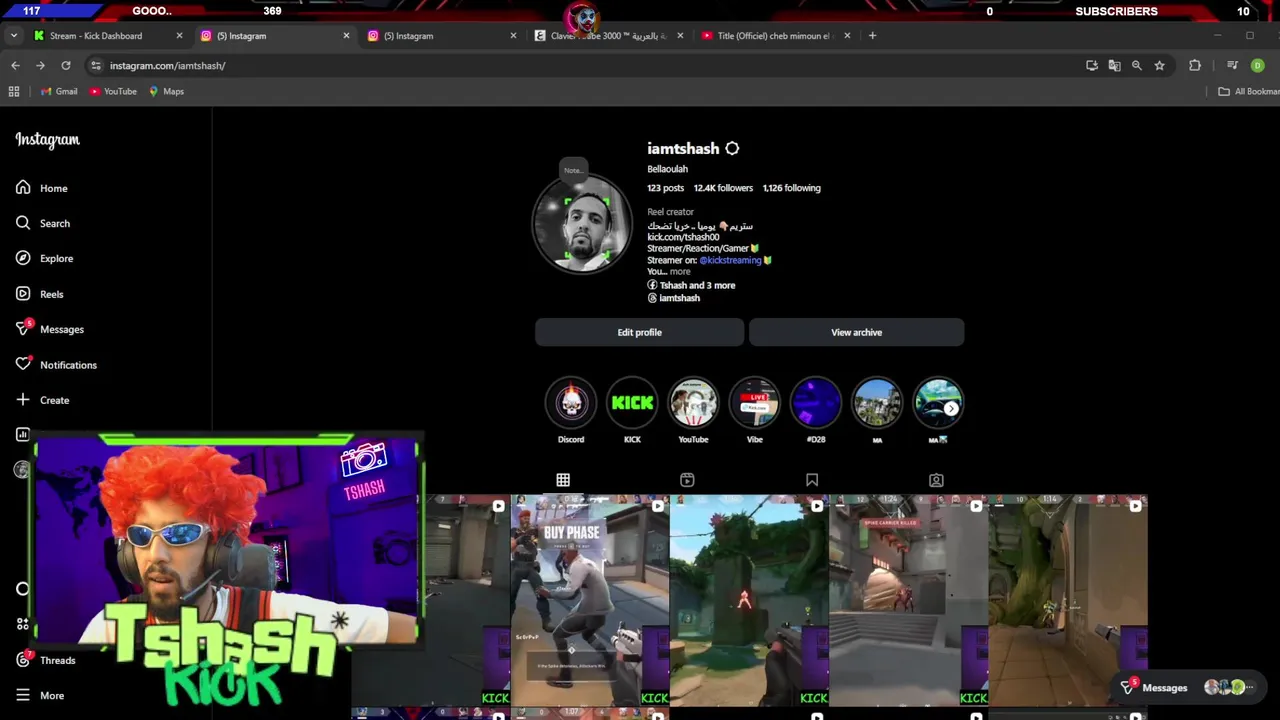Open the browser Extensions menu
This screenshot has height=720, width=1280.
click(x=1195, y=65)
